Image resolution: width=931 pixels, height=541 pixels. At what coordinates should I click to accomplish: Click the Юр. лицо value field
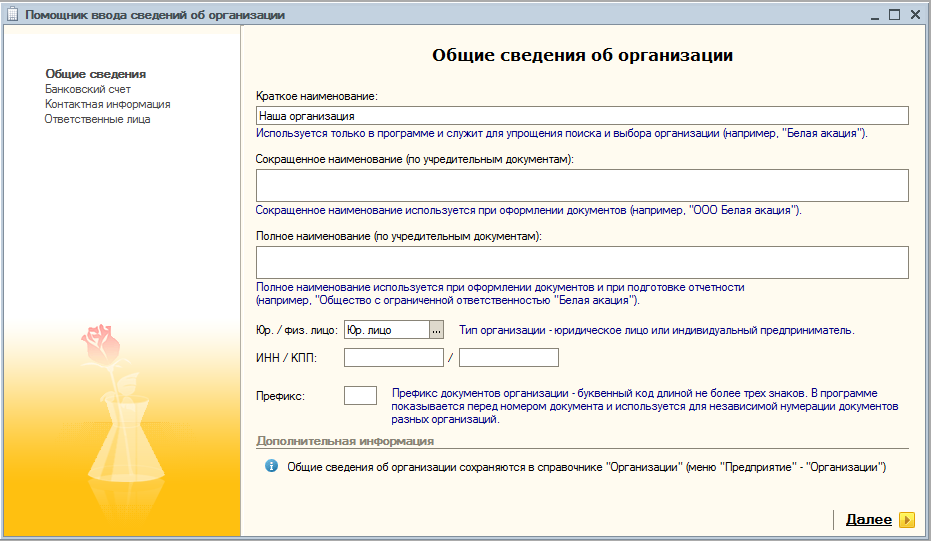tap(387, 330)
